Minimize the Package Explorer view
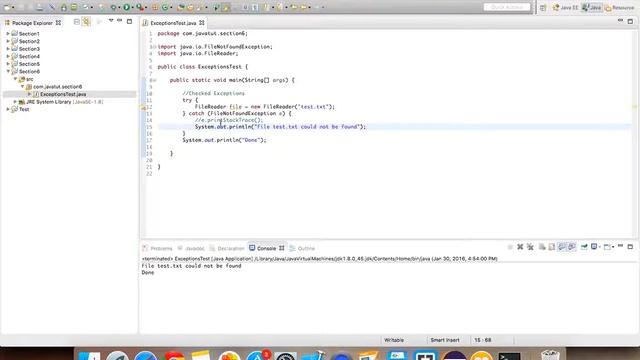640x360 pixels. tap(119, 20)
